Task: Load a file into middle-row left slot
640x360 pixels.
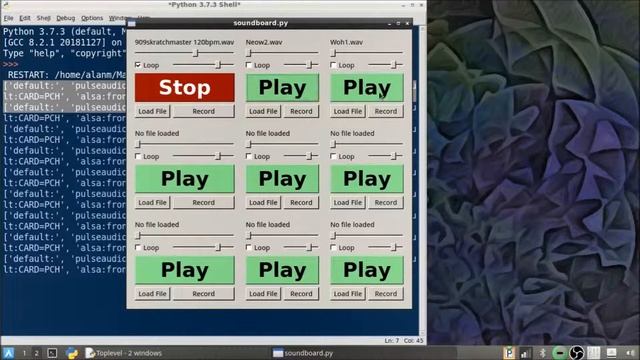Action: point(152,202)
